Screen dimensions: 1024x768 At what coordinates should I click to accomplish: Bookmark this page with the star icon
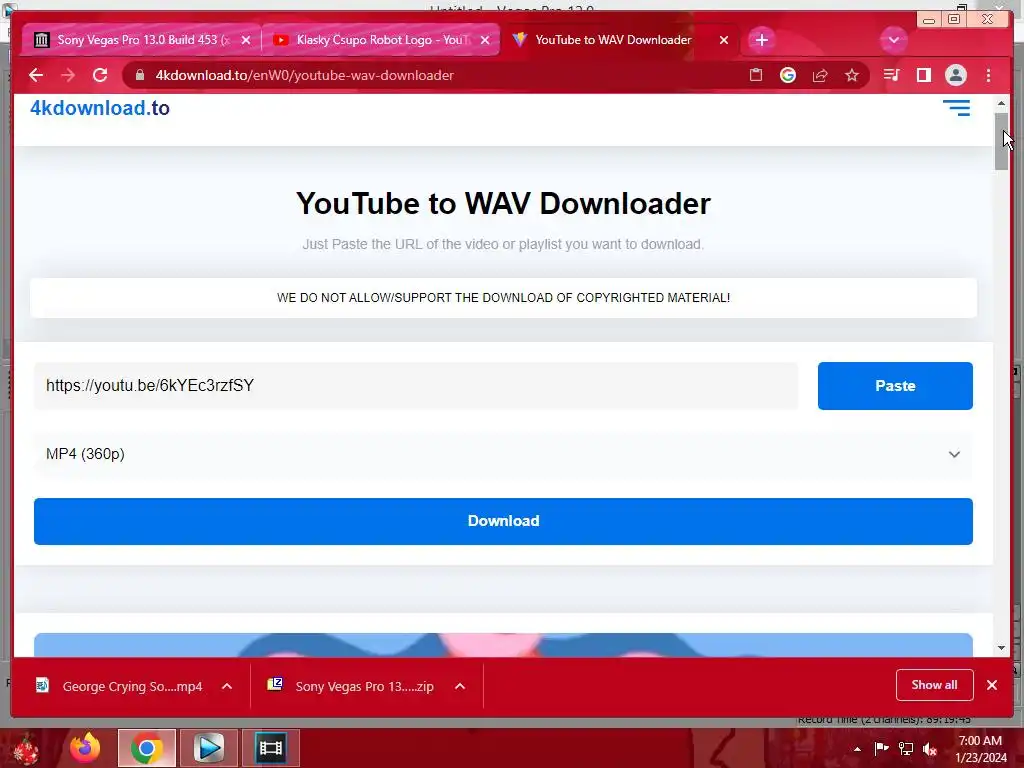coord(852,75)
